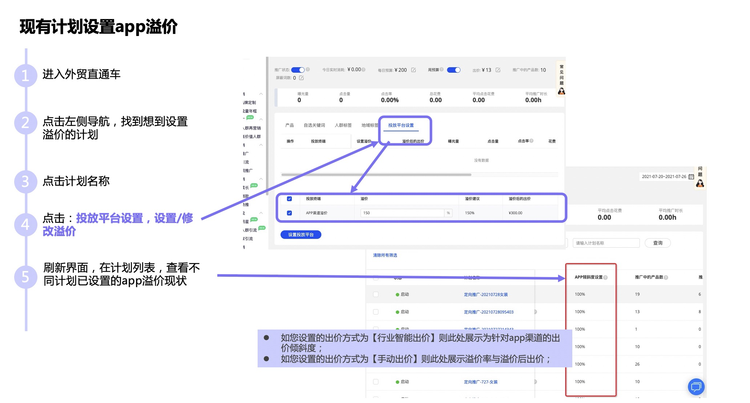Click the blue chat support bubble icon
Screen dimensions: 750x403
pos(696,387)
